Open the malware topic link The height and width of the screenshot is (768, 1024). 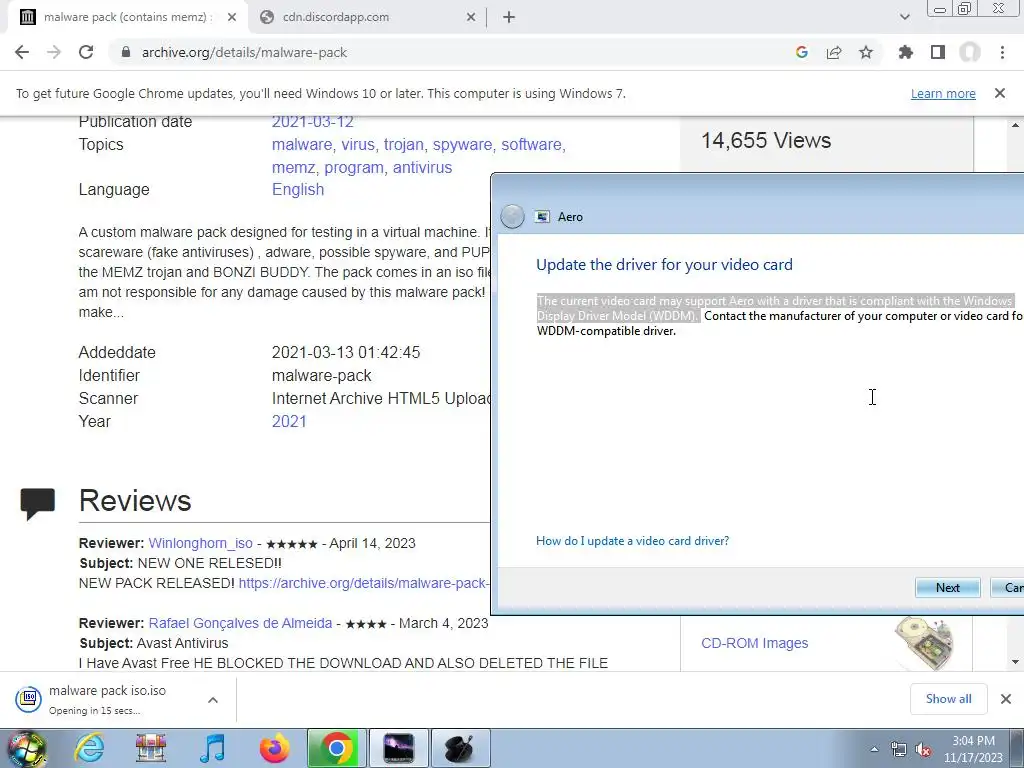tap(302, 144)
